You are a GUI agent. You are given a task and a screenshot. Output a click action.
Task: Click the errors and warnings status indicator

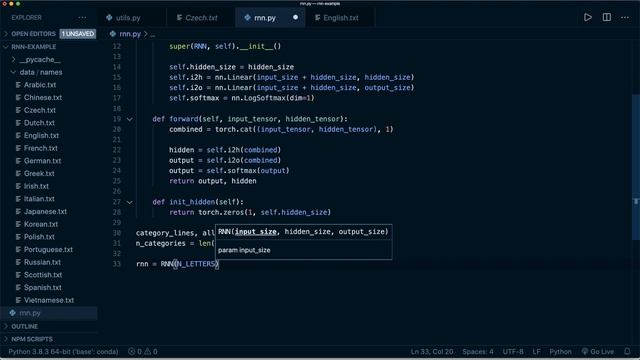click(143, 351)
